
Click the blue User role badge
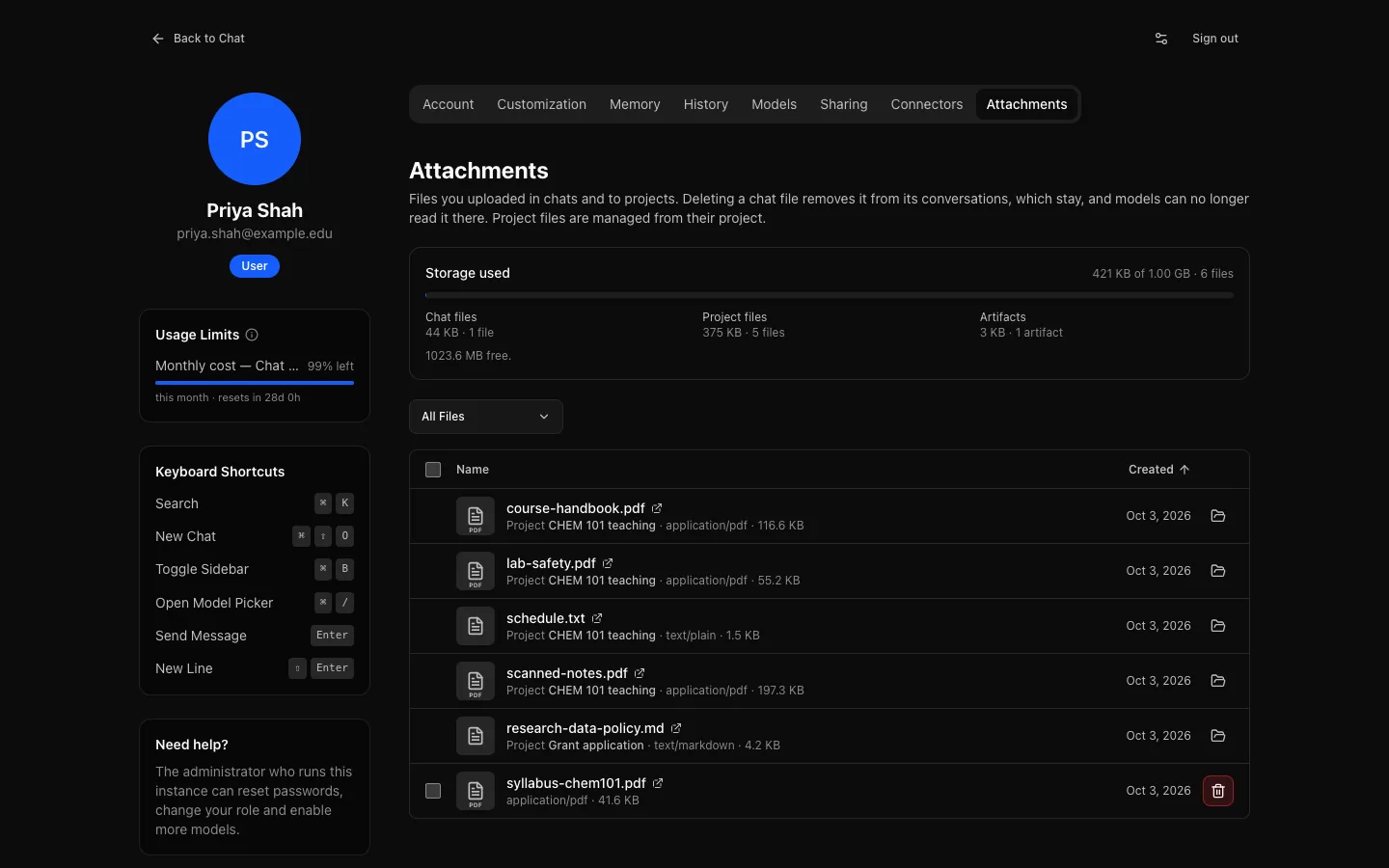(255, 266)
